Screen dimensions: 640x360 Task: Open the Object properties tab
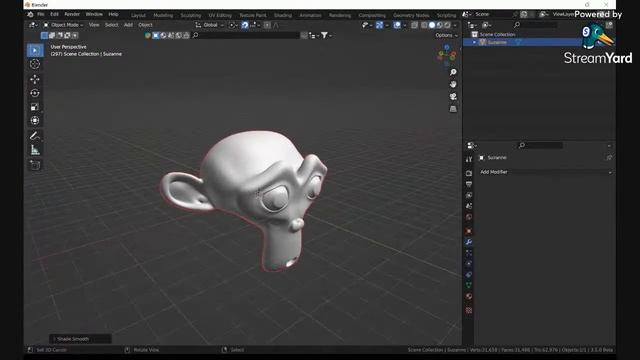(469, 231)
